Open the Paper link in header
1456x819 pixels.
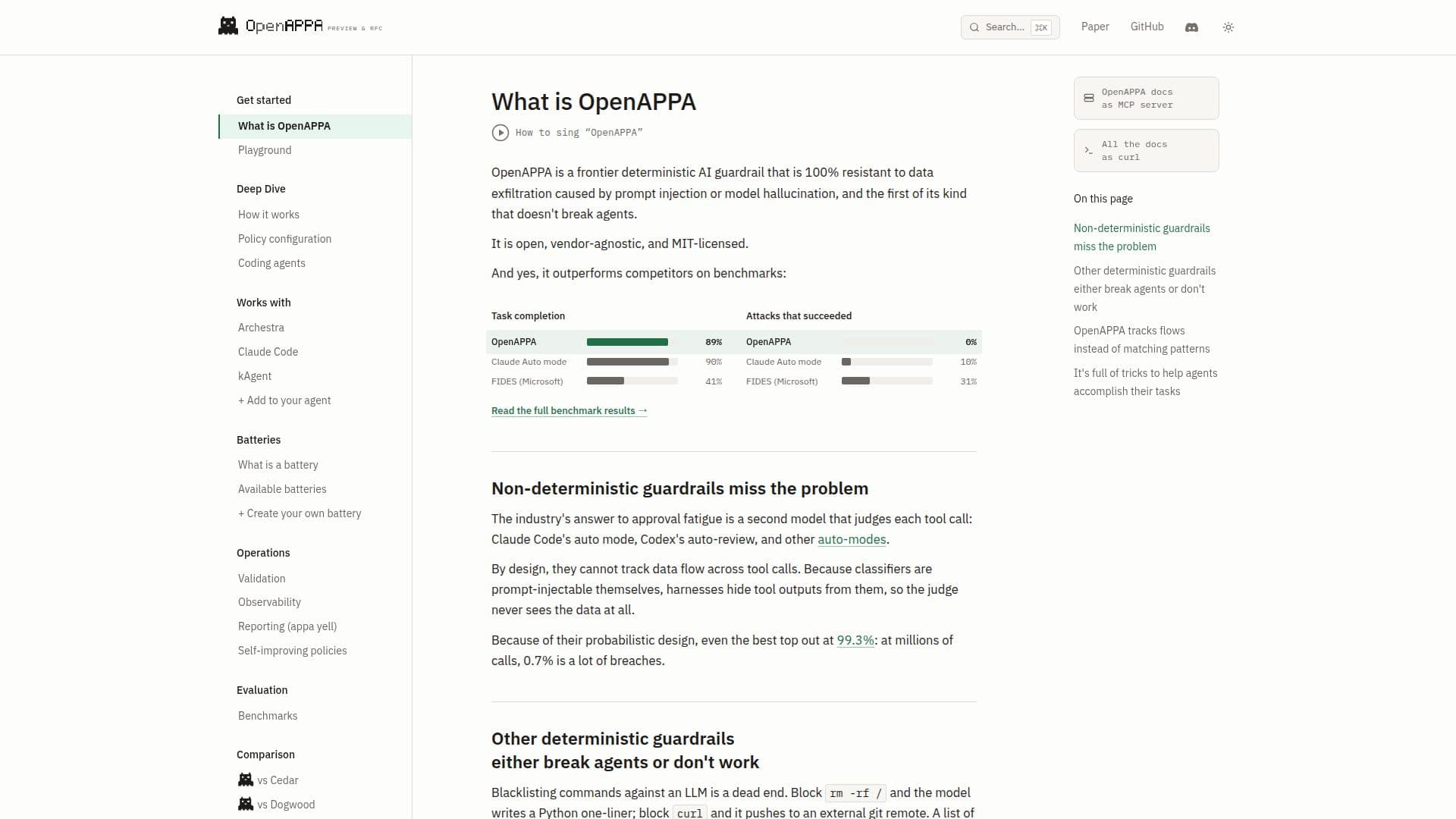coord(1095,27)
